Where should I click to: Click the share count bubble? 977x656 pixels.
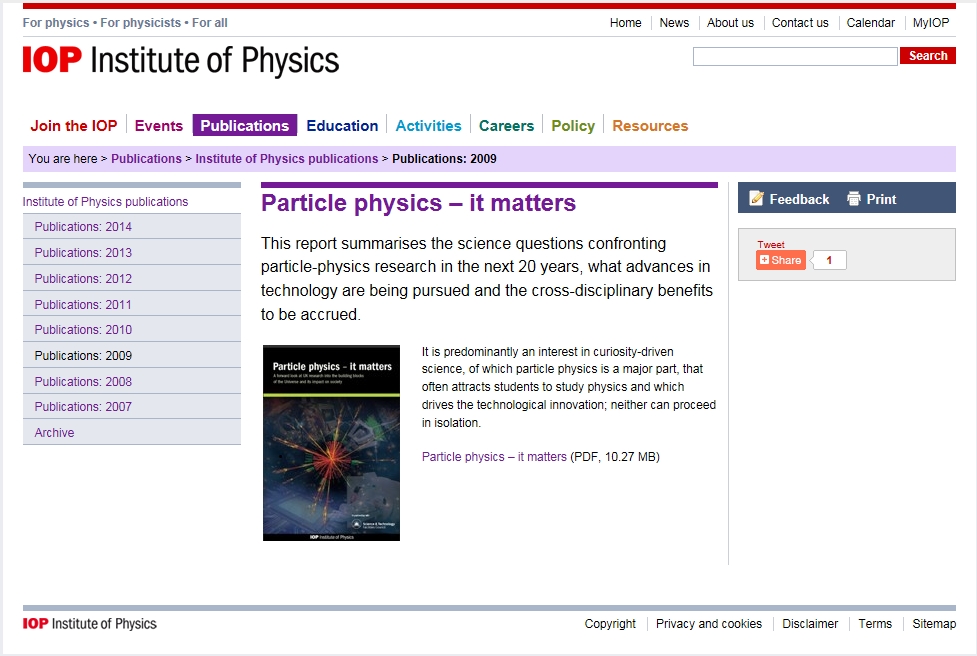[x=829, y=260]
